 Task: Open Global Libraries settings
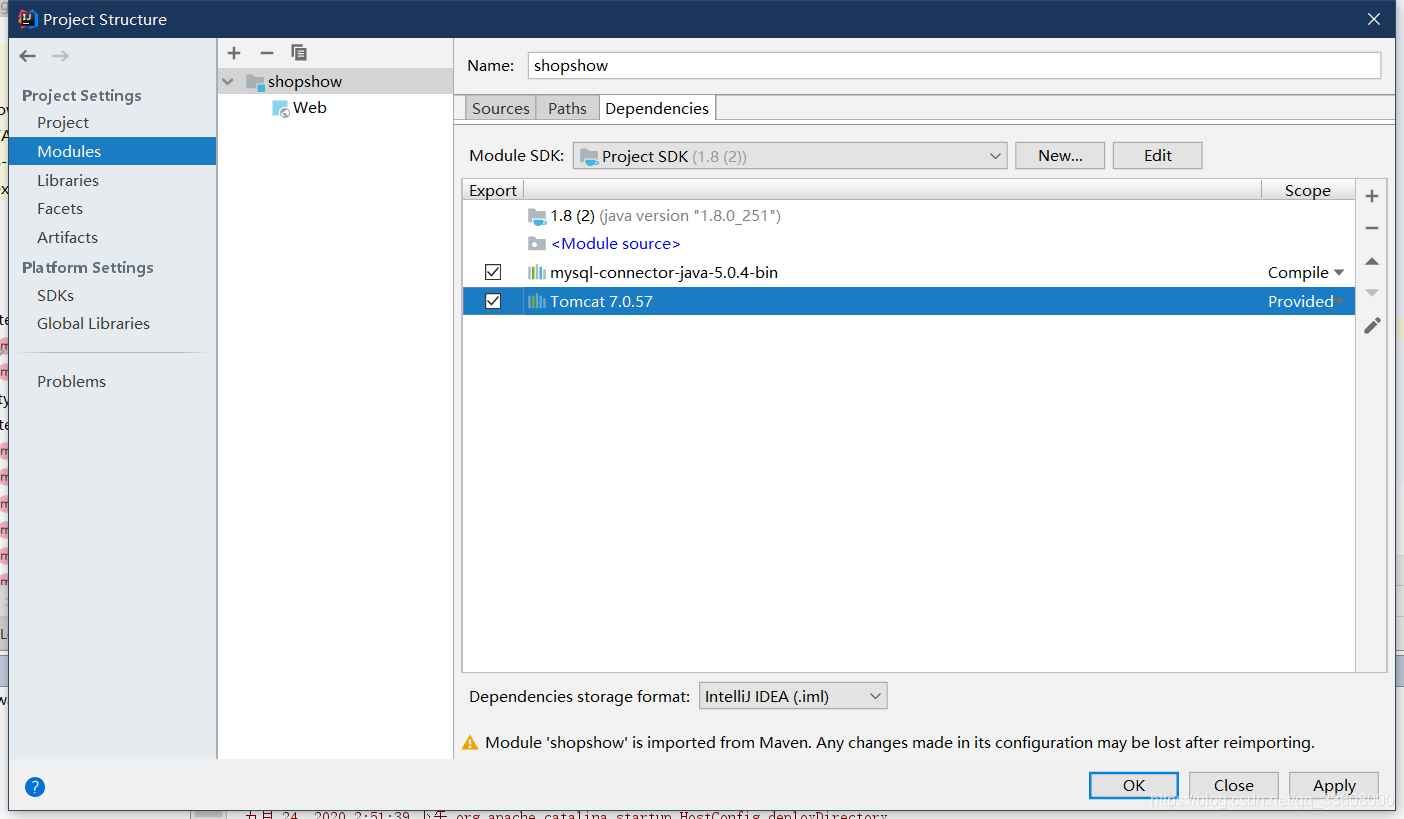[93, 323]
